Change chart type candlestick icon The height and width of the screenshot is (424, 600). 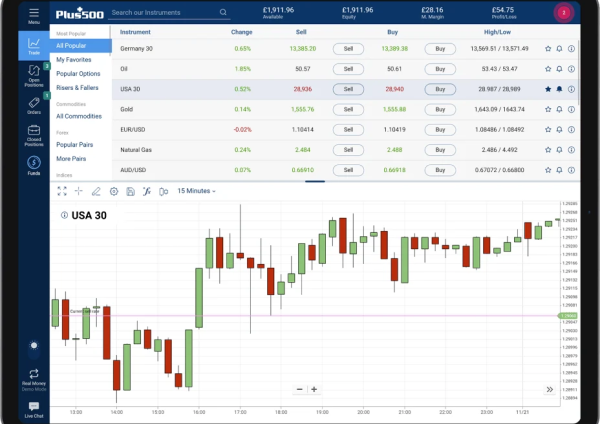[x=163, y=191]
